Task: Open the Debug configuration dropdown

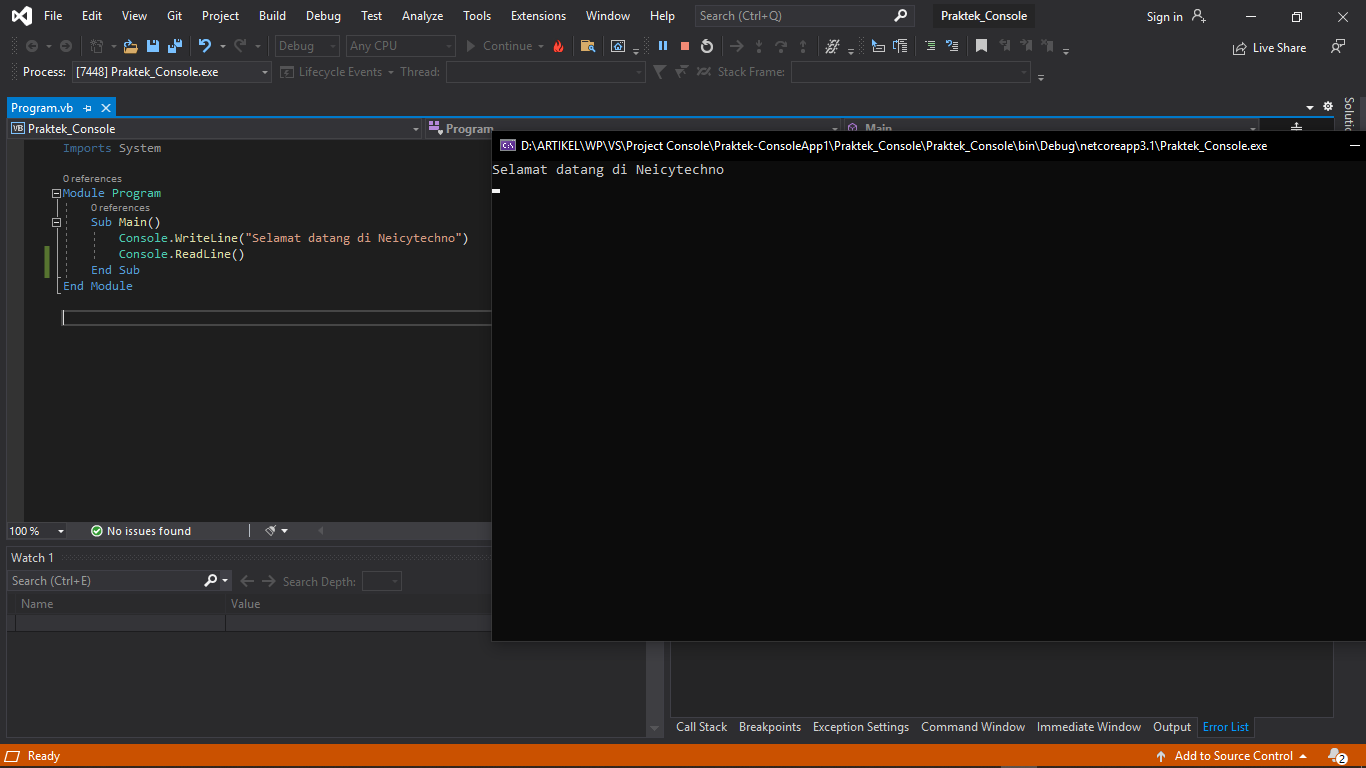Action: (x=308, y=46)
